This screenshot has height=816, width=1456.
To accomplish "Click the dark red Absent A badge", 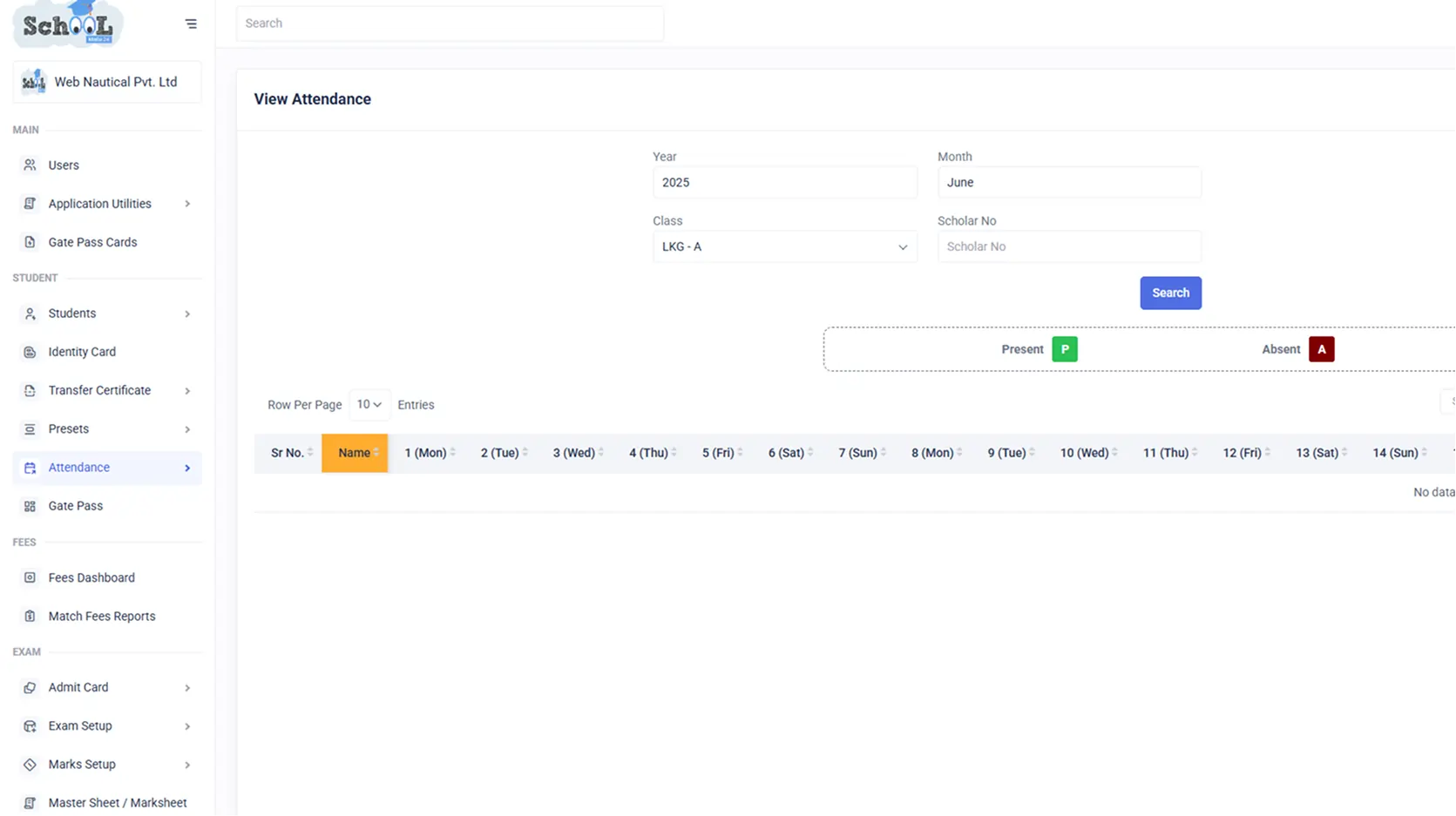I will (x=1321, y=349).
